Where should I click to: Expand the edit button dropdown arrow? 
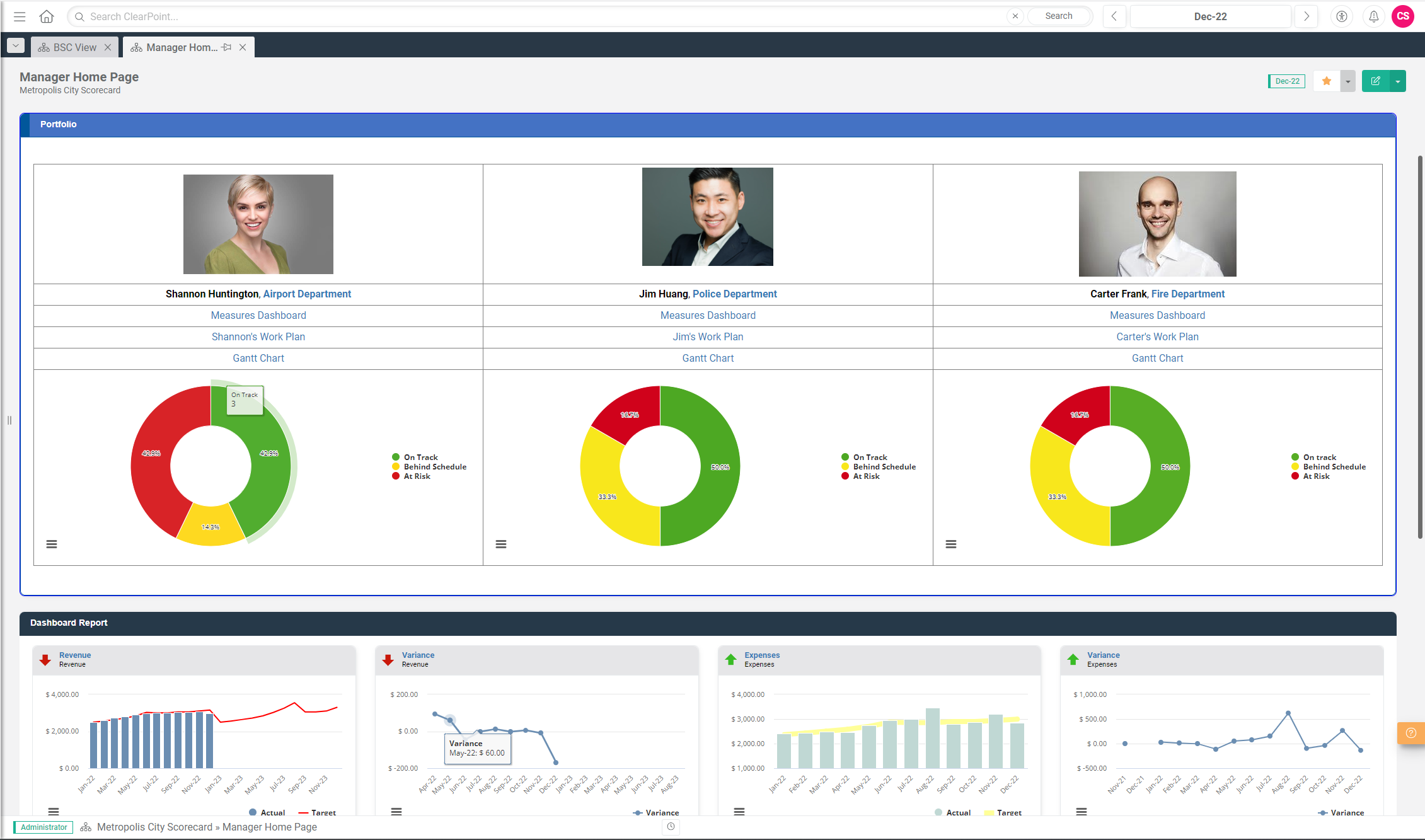coord(1397,81)
